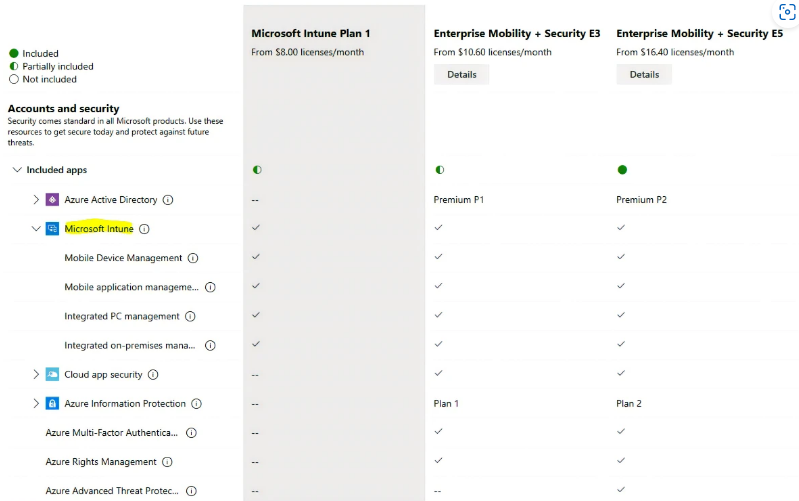The image size is (799, 501).
Task: Show info for Azure Advanced Threat Protection
Action: click(191, 491)
